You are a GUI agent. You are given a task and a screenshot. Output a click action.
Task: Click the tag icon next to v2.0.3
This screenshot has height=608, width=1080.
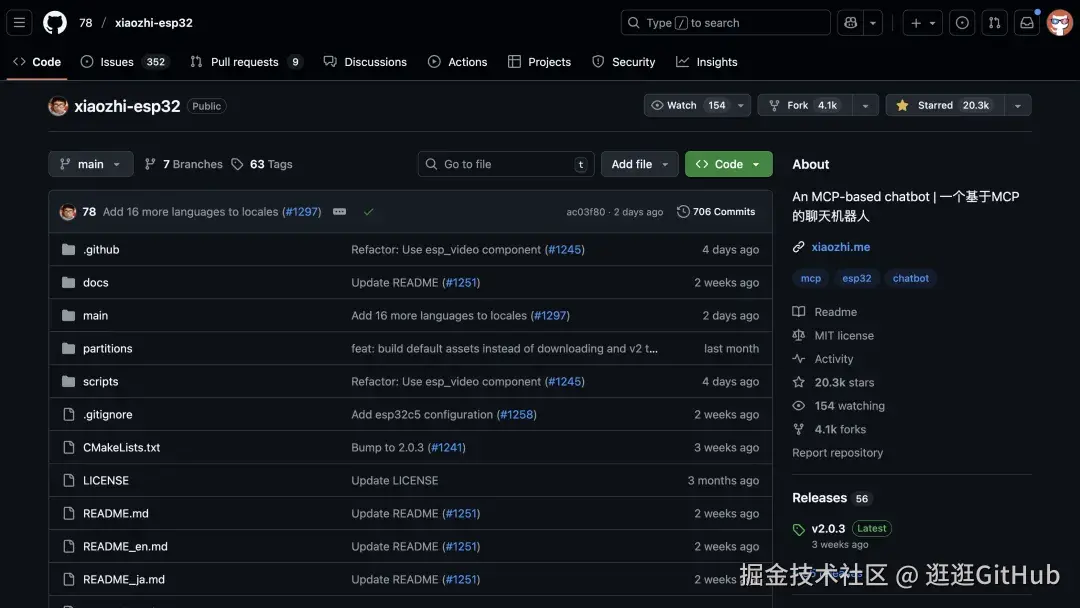(x=799, y=529)
